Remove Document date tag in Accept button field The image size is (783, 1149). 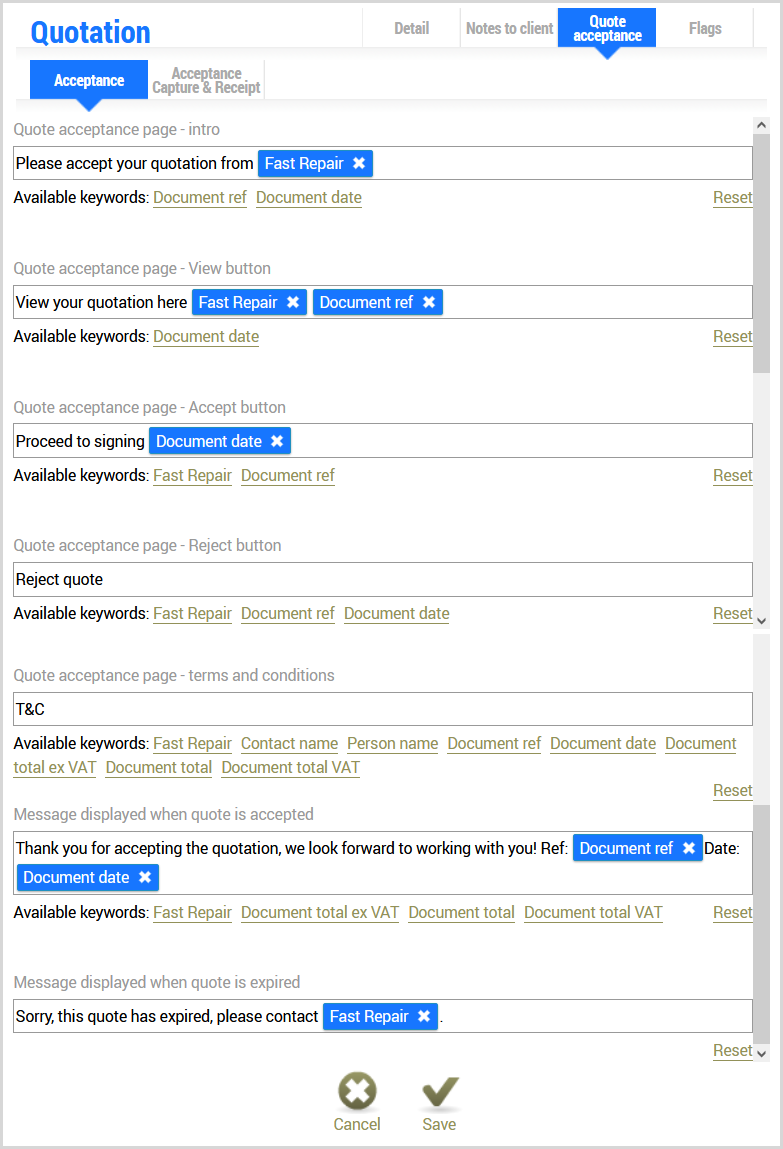[277, 441]
